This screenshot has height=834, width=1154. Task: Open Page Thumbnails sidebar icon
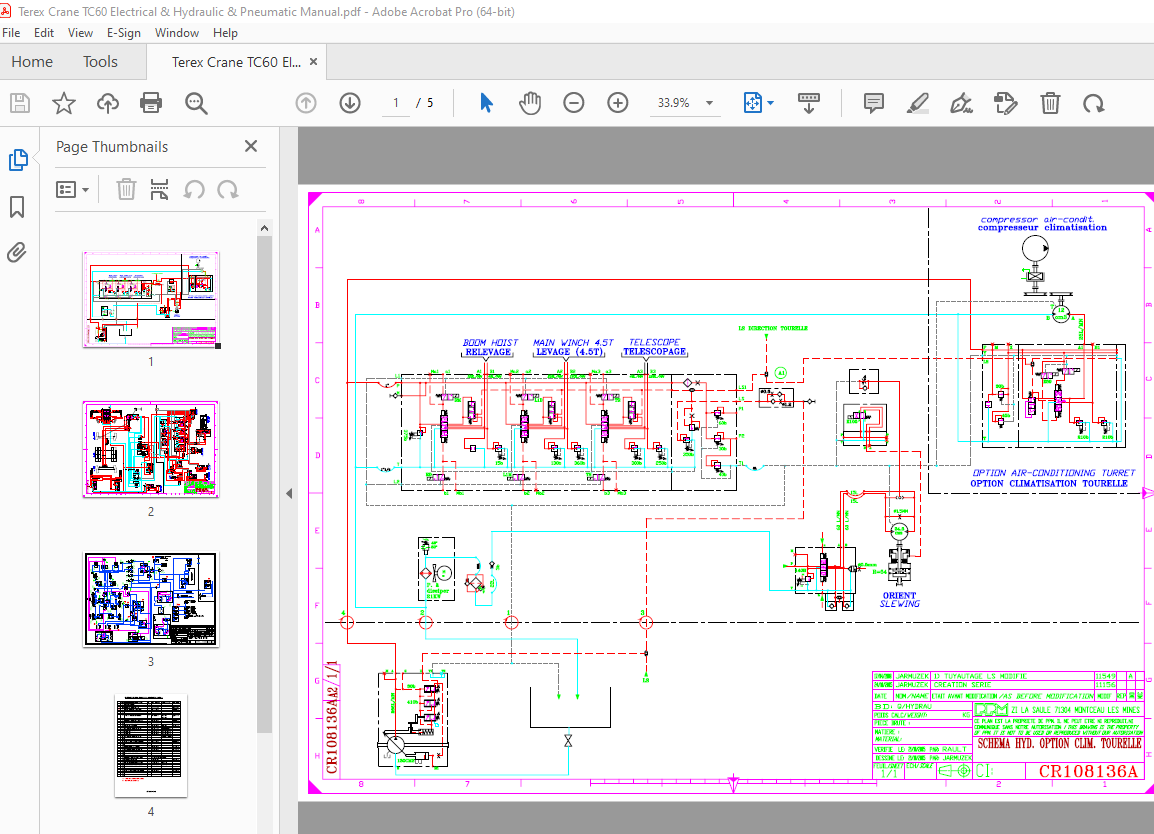coord(18,160)
